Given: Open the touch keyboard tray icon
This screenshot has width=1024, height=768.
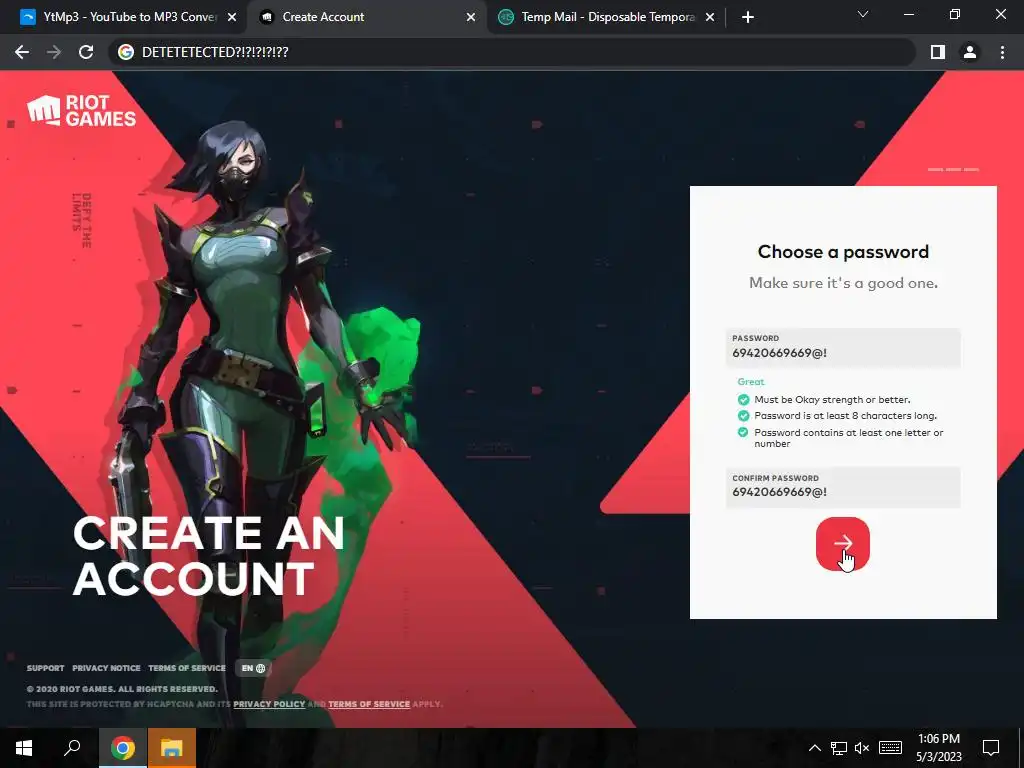Looking at the screenshot, I should [x=890, y=748].
